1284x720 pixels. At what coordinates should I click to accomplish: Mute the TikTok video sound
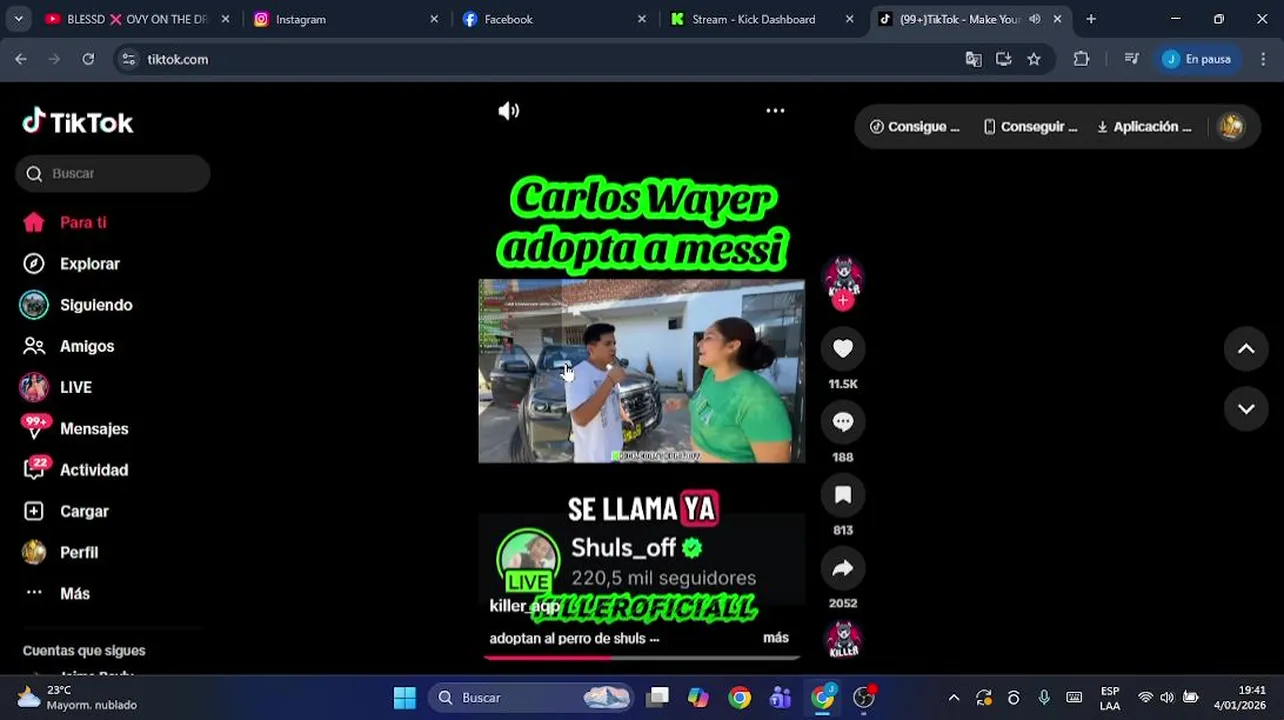(x=509, y=111)
